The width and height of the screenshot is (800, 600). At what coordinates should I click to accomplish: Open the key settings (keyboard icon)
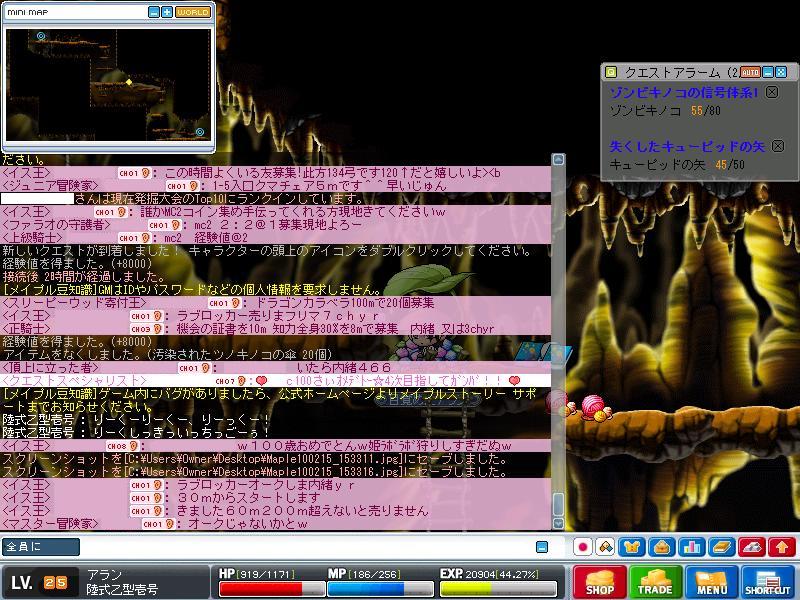[x=752, y=547]
